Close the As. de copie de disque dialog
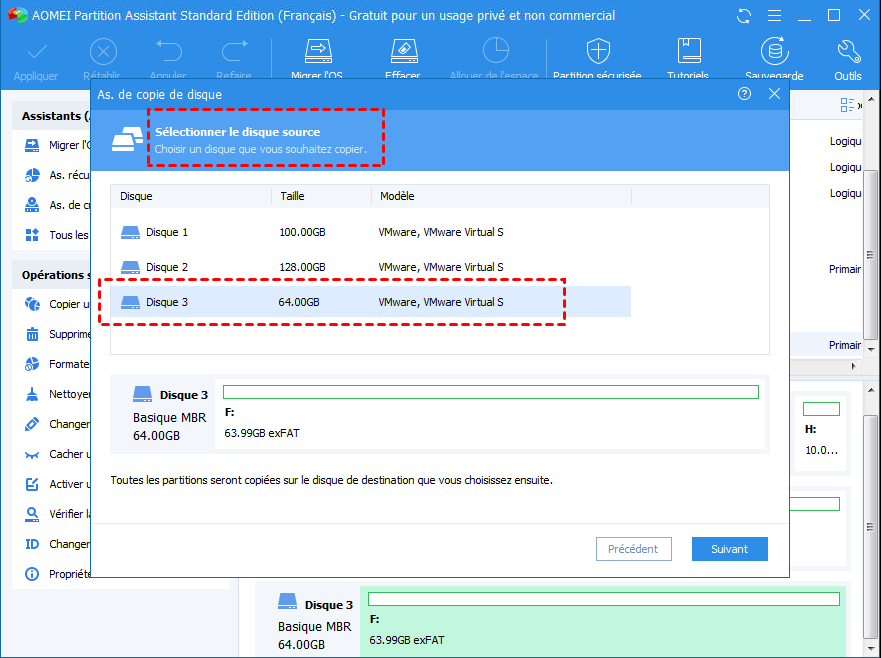Viewport: 881px width, 658px height. [x=774, y=94]
